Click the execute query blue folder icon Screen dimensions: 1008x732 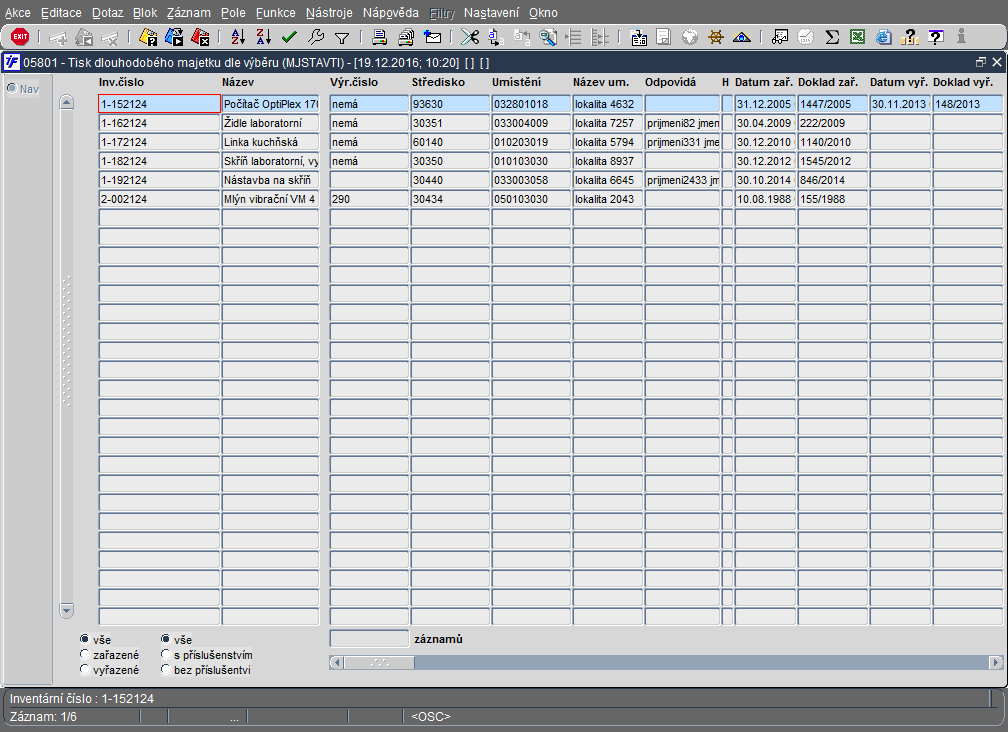click(x=174, y=37)
